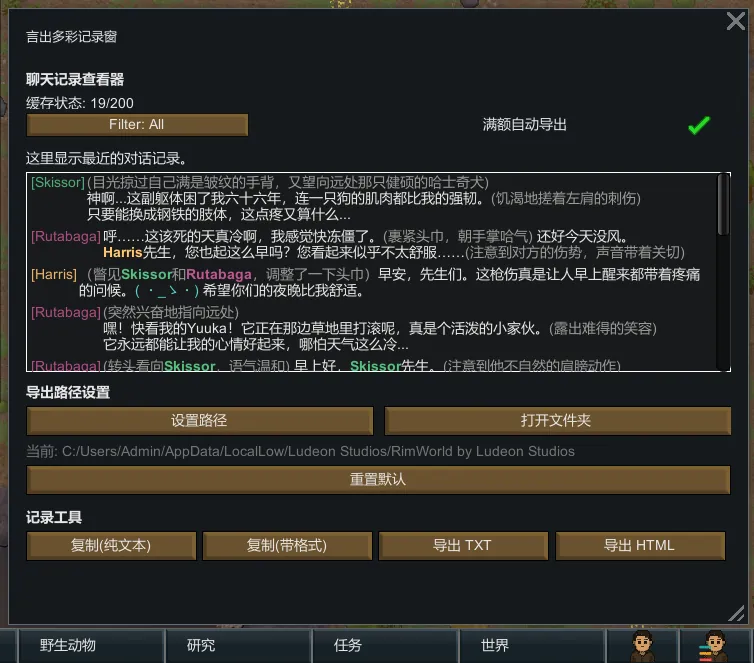This screenshot has height=663, width=754.
Task: Copy log using 复制(纯文本)
Action: 111,545
